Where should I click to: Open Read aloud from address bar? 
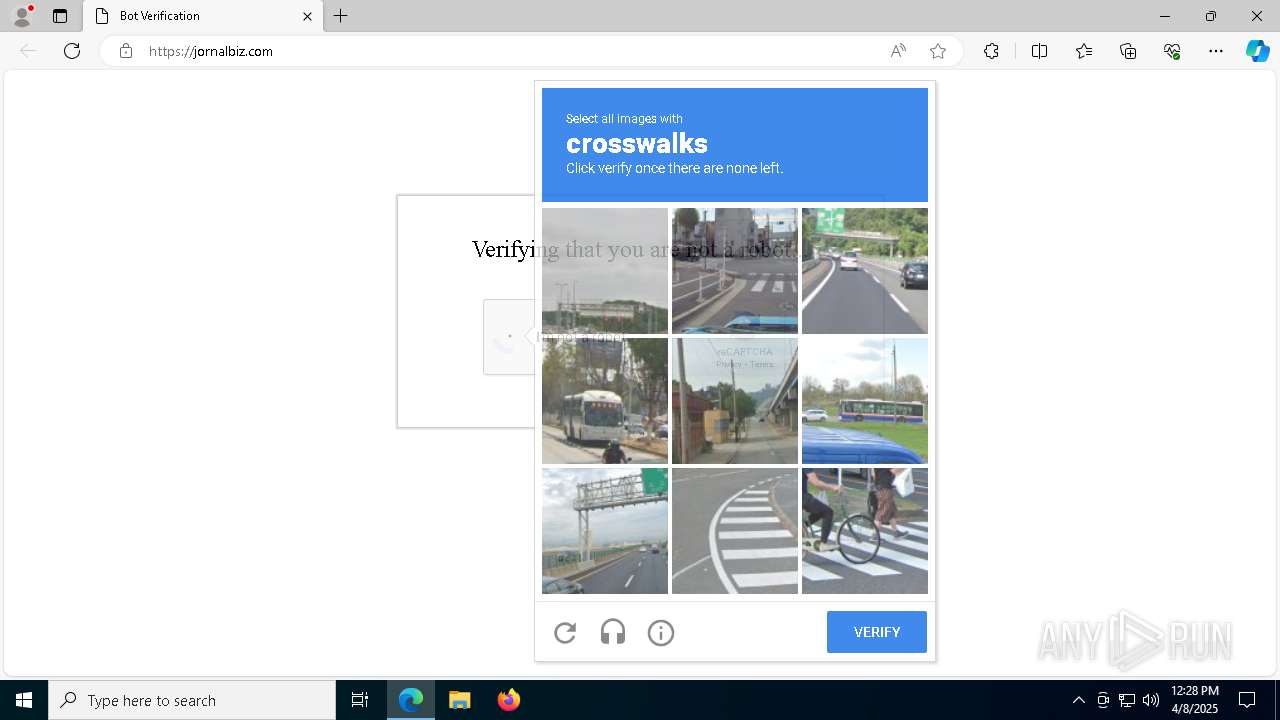(x=898, y=51)
